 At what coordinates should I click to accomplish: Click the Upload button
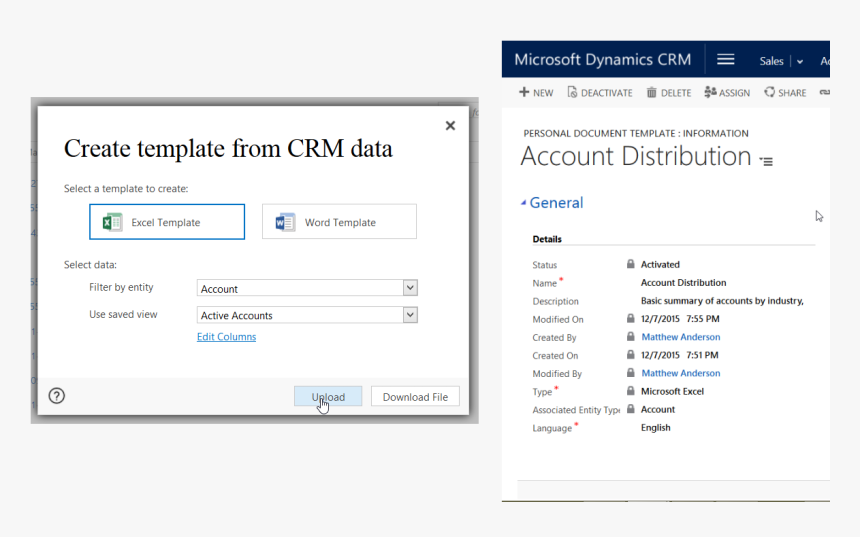328,397
